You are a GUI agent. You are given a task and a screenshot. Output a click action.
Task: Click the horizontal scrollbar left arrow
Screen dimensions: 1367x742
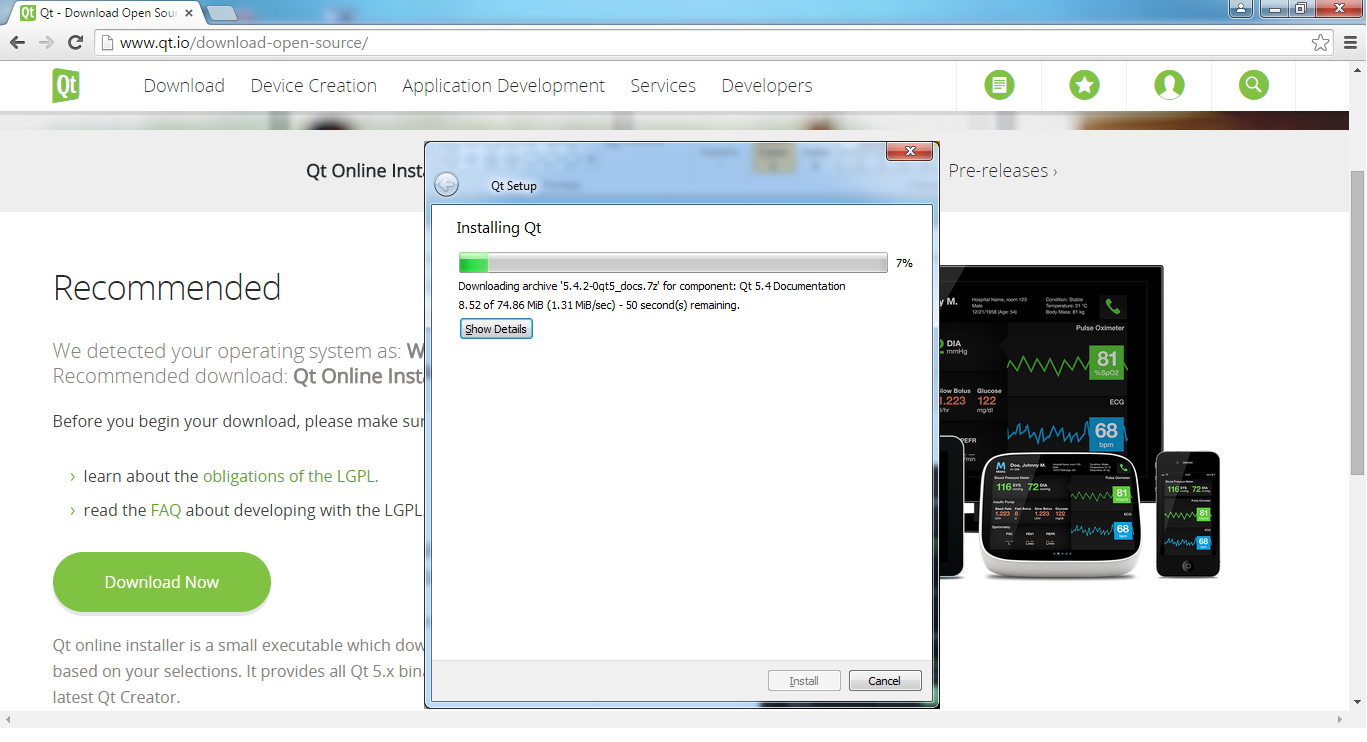click(x=8, y=719)
